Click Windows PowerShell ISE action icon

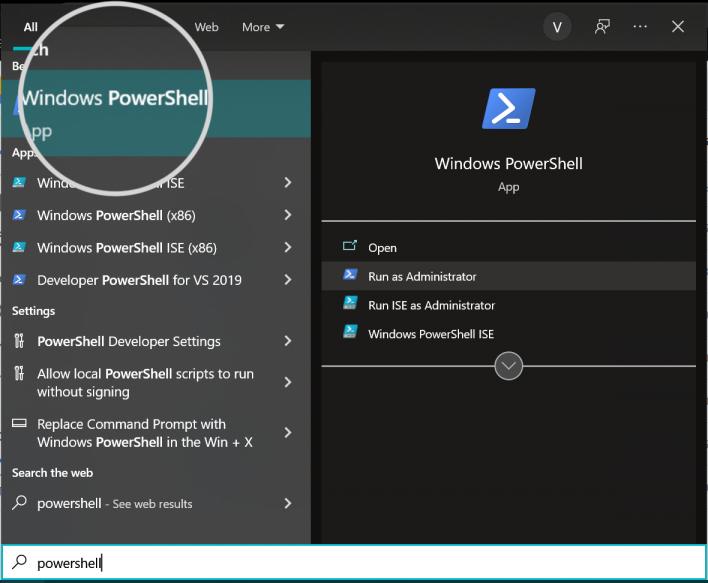(350, 331)
